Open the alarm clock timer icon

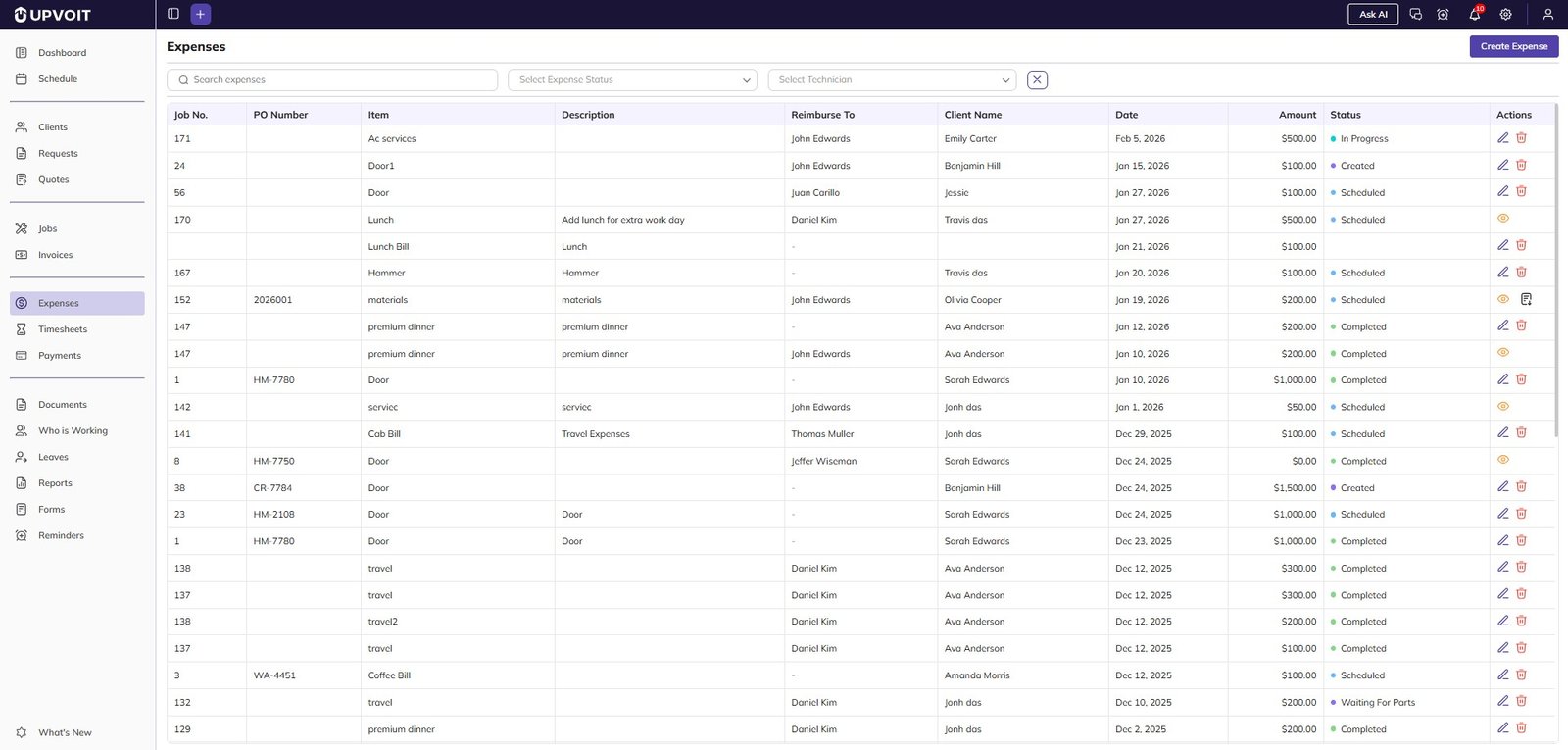click(x=1443, y=14)
